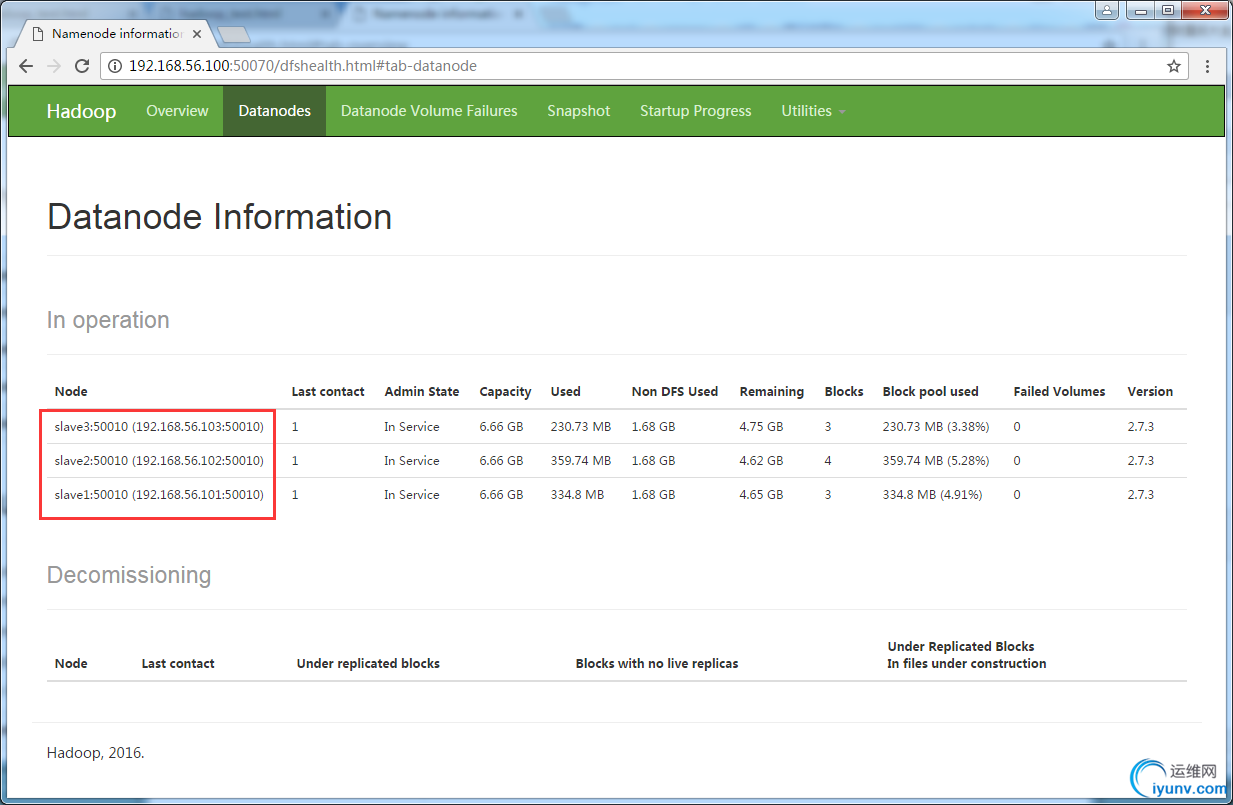
Task: Reload the page with the refresh icon
Action: 82,66
